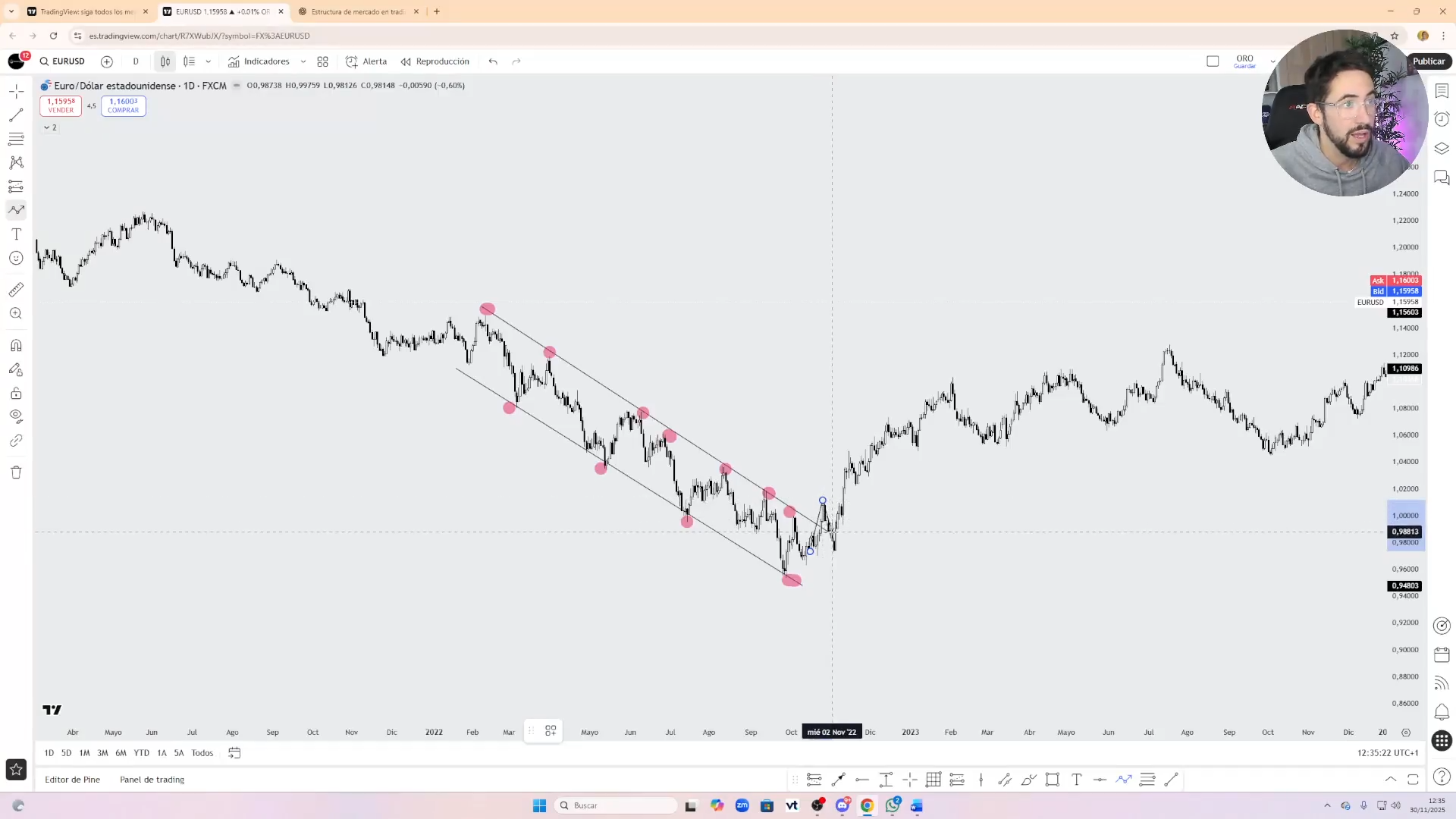Select the trend line drawing tool
Viewport: 1456px width, 819px height.
tap(16, 115)
